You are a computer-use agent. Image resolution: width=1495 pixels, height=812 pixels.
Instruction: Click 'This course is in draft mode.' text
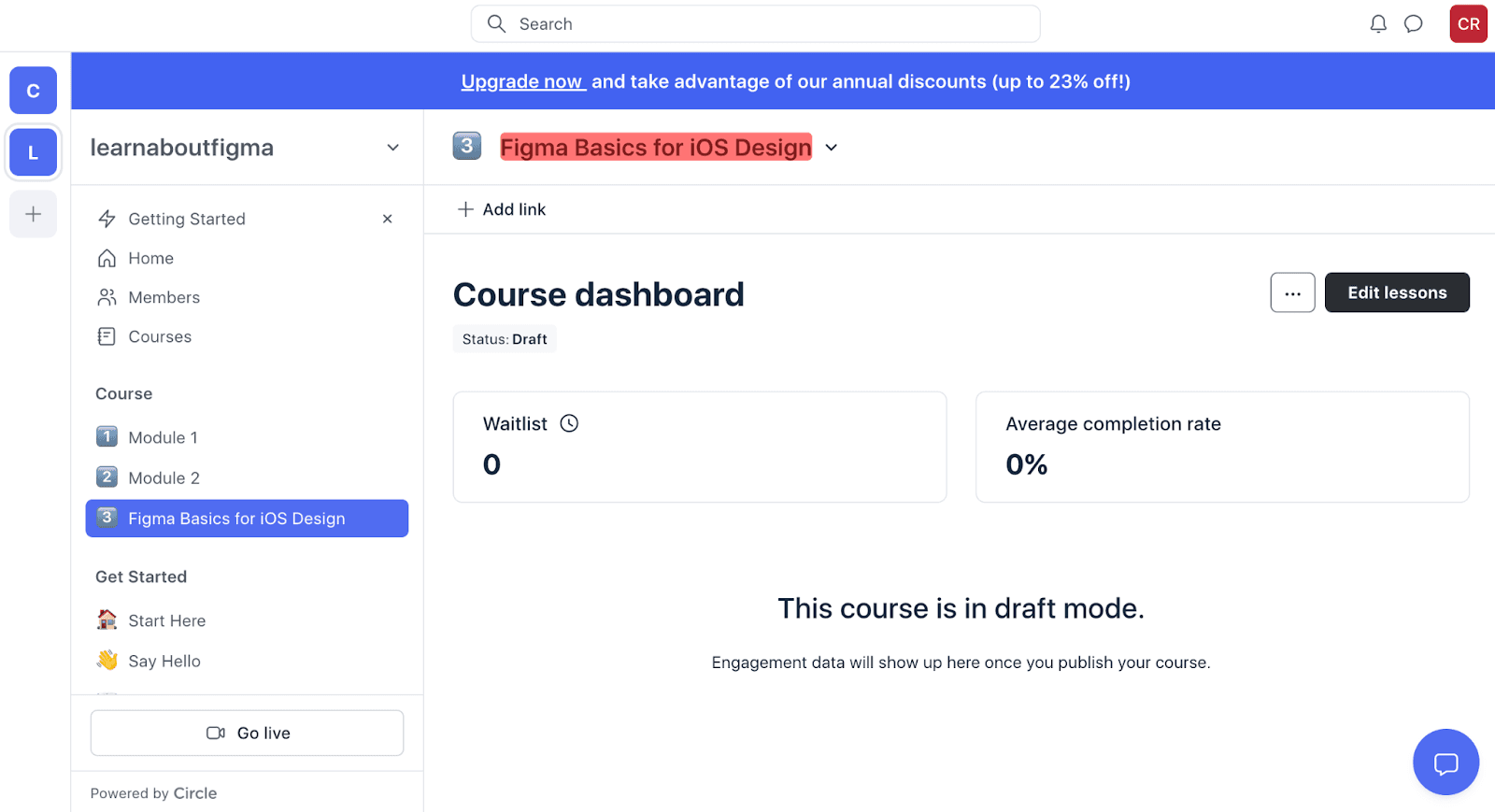[x=961, y=608]
